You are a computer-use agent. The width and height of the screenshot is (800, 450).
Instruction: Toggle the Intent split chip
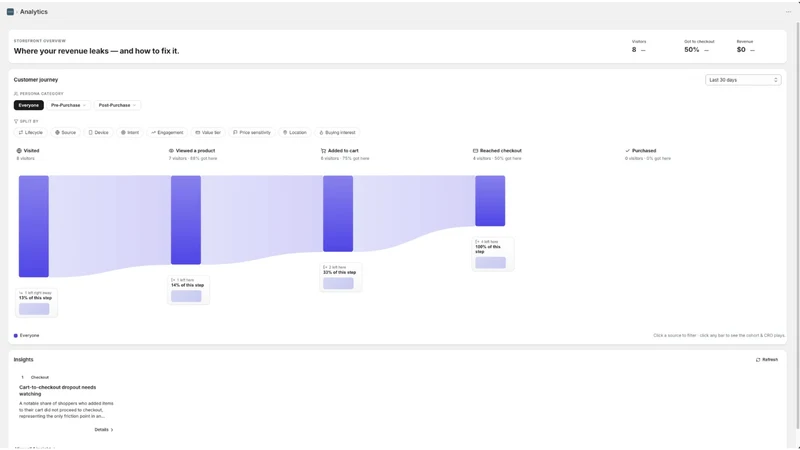pyautogui.click(x=130, y=133)
